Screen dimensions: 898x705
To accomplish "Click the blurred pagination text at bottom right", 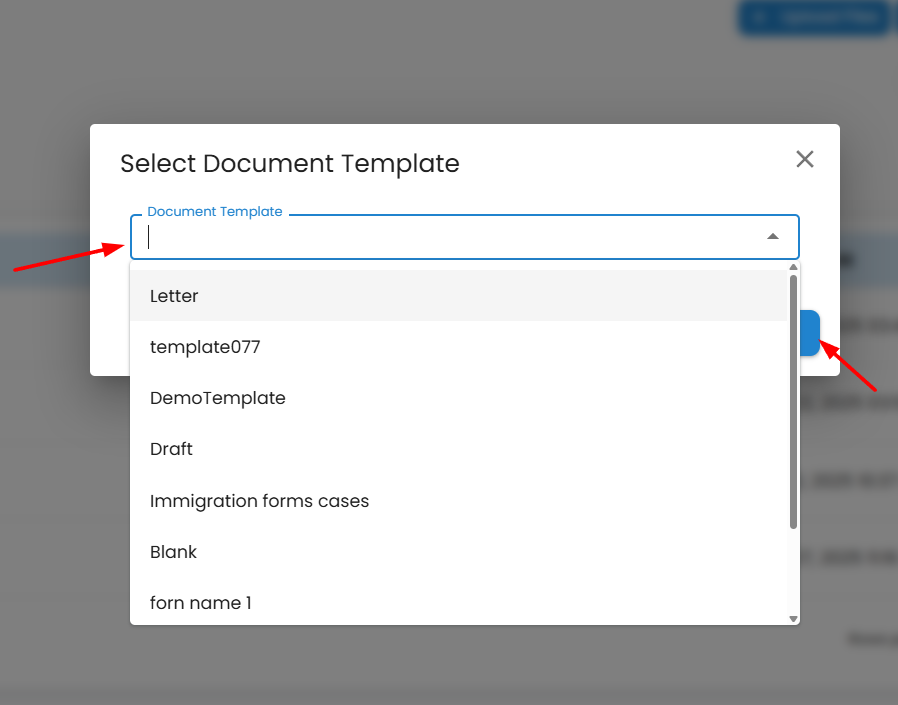I will click(870, 638).
